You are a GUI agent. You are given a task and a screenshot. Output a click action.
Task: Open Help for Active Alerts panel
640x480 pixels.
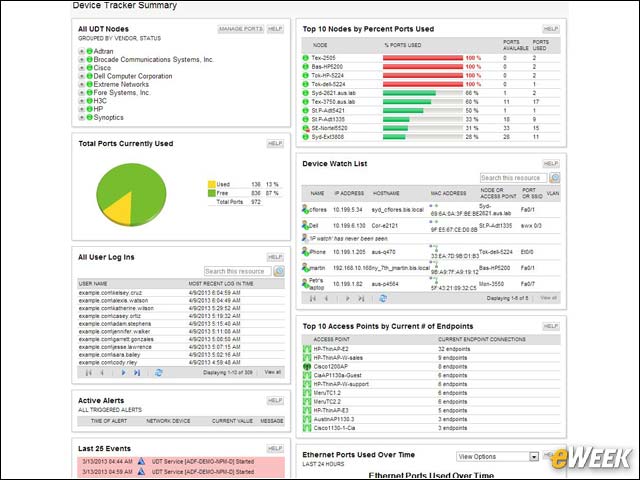(x=275, y=400)
